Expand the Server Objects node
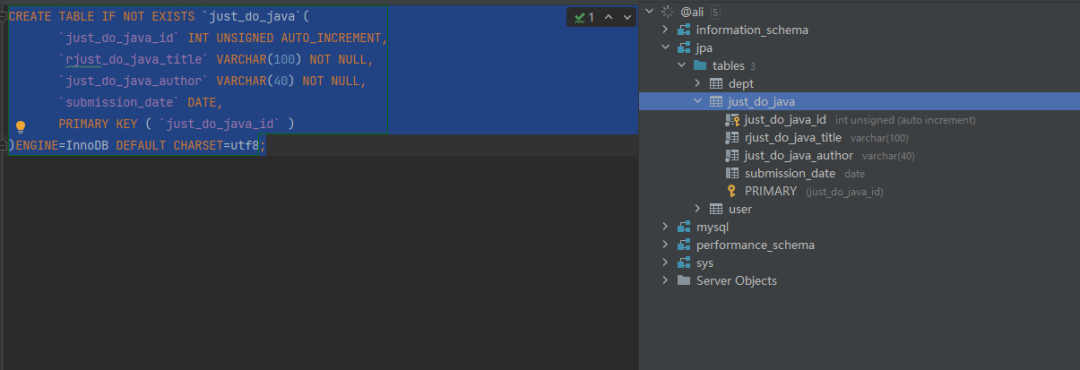 coord(665,280)
